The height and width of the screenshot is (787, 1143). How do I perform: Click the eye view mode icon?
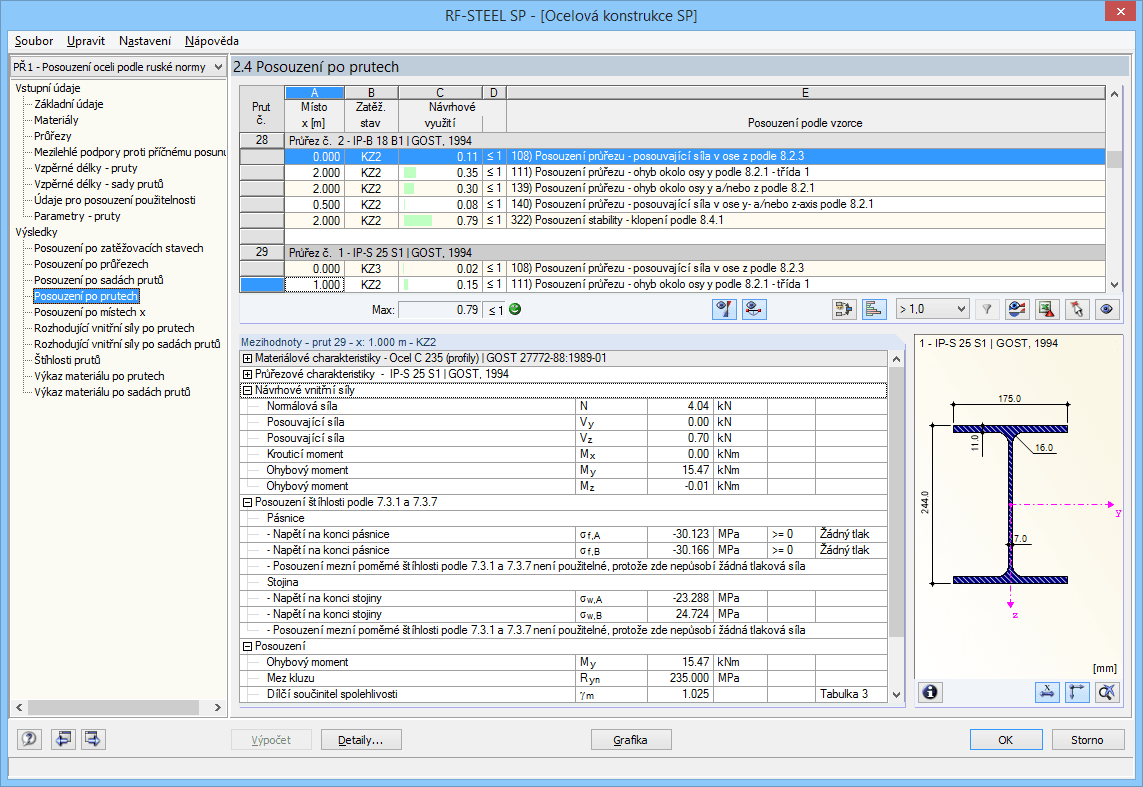click(1106, 309)
